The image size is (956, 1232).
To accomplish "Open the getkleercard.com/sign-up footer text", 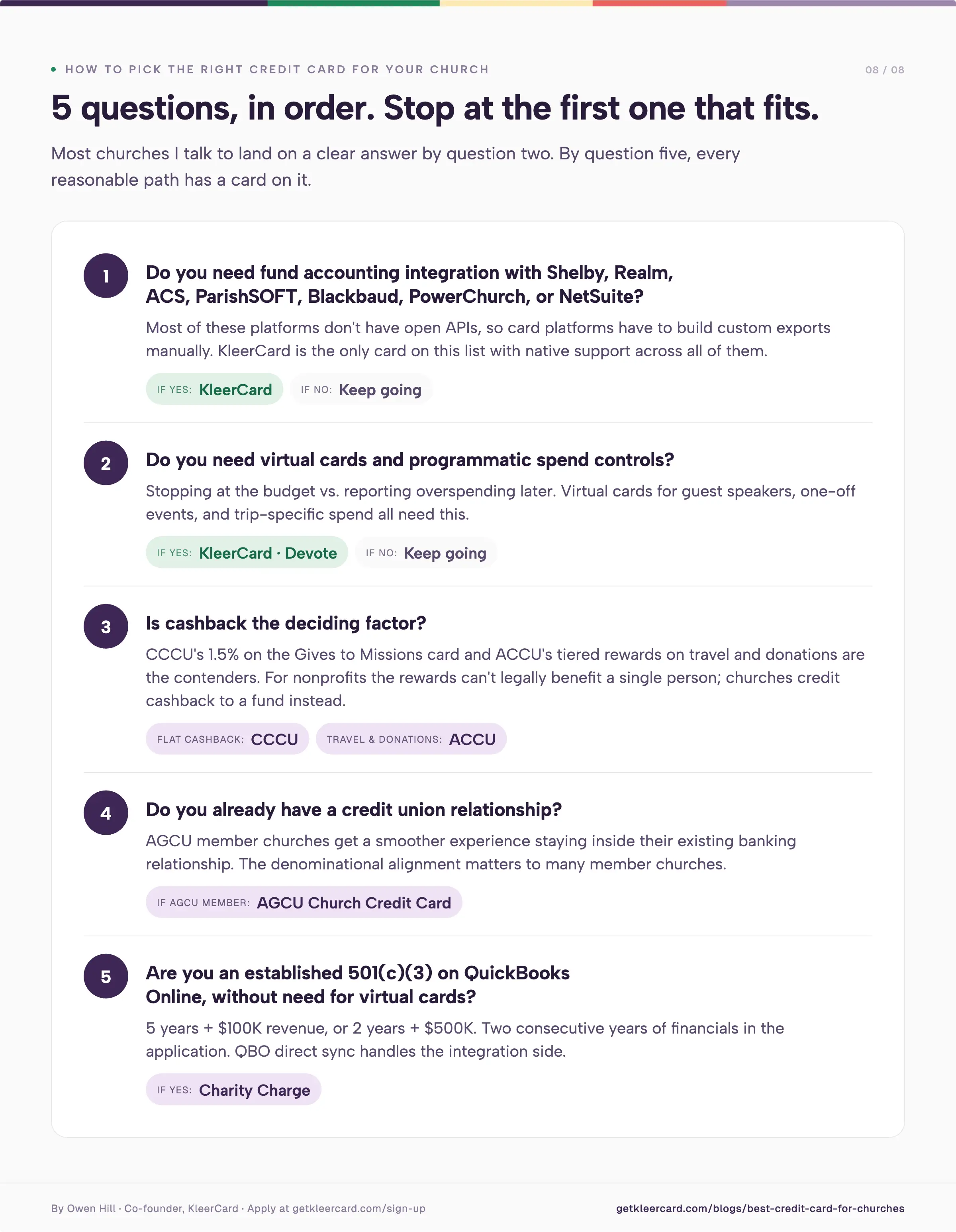I will click(x=359, y=1208).
